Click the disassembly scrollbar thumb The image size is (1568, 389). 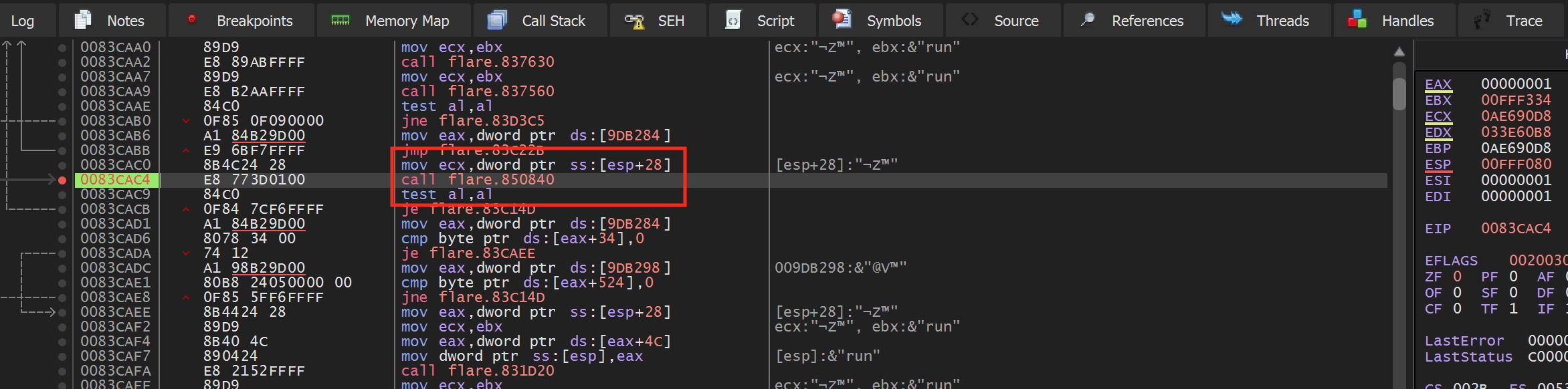1399,94
